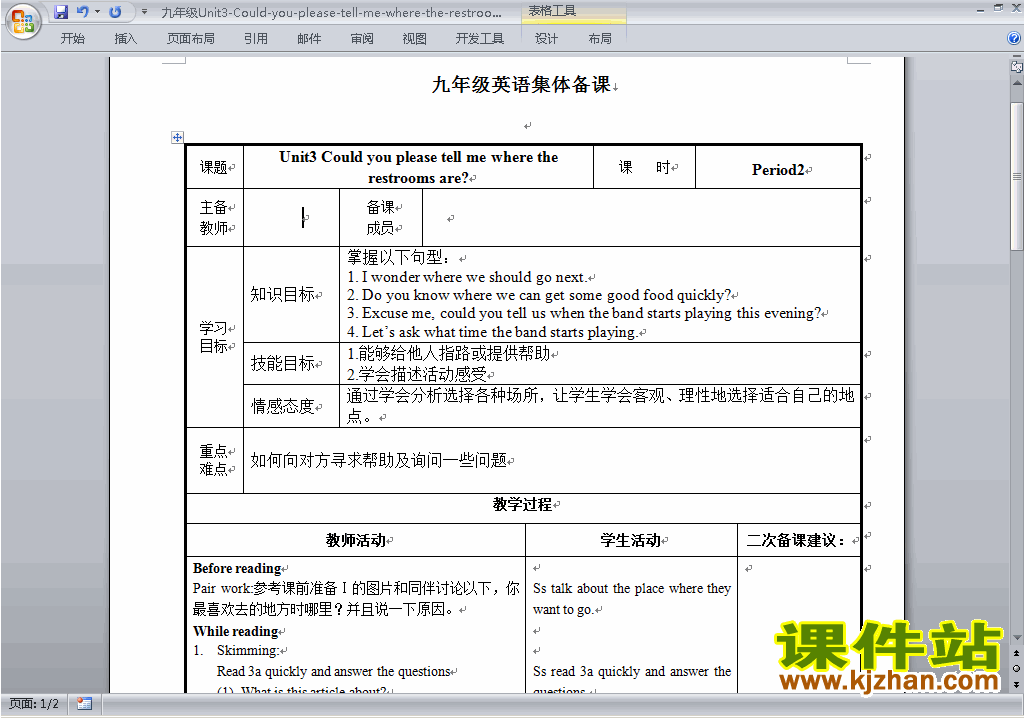Click the 情感态度 cell

[291, 406]
